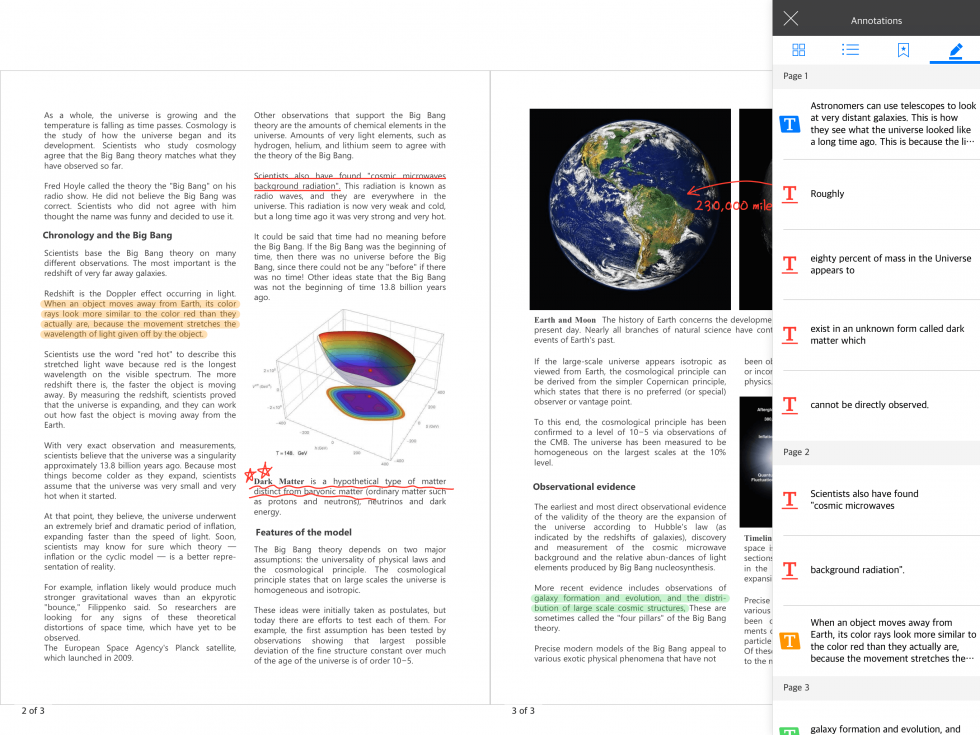Click the Page 1 section header

coord(876,76)
